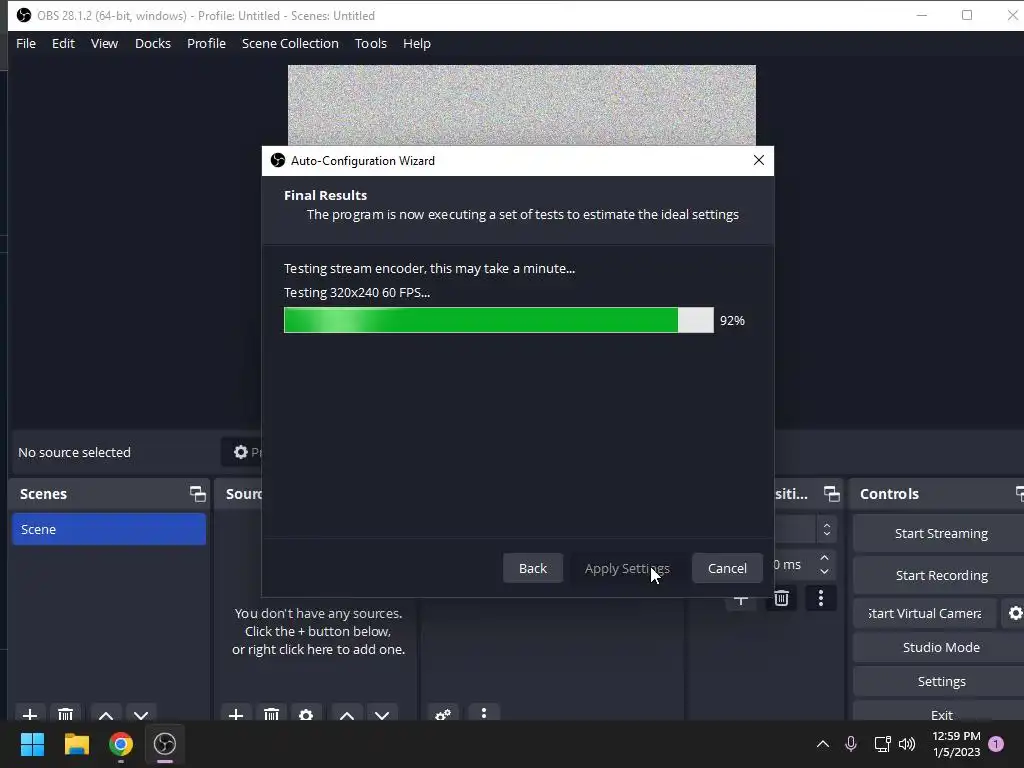Move scene down with arrow
This screenshot has height=768, width=1024.
[141, 714]
